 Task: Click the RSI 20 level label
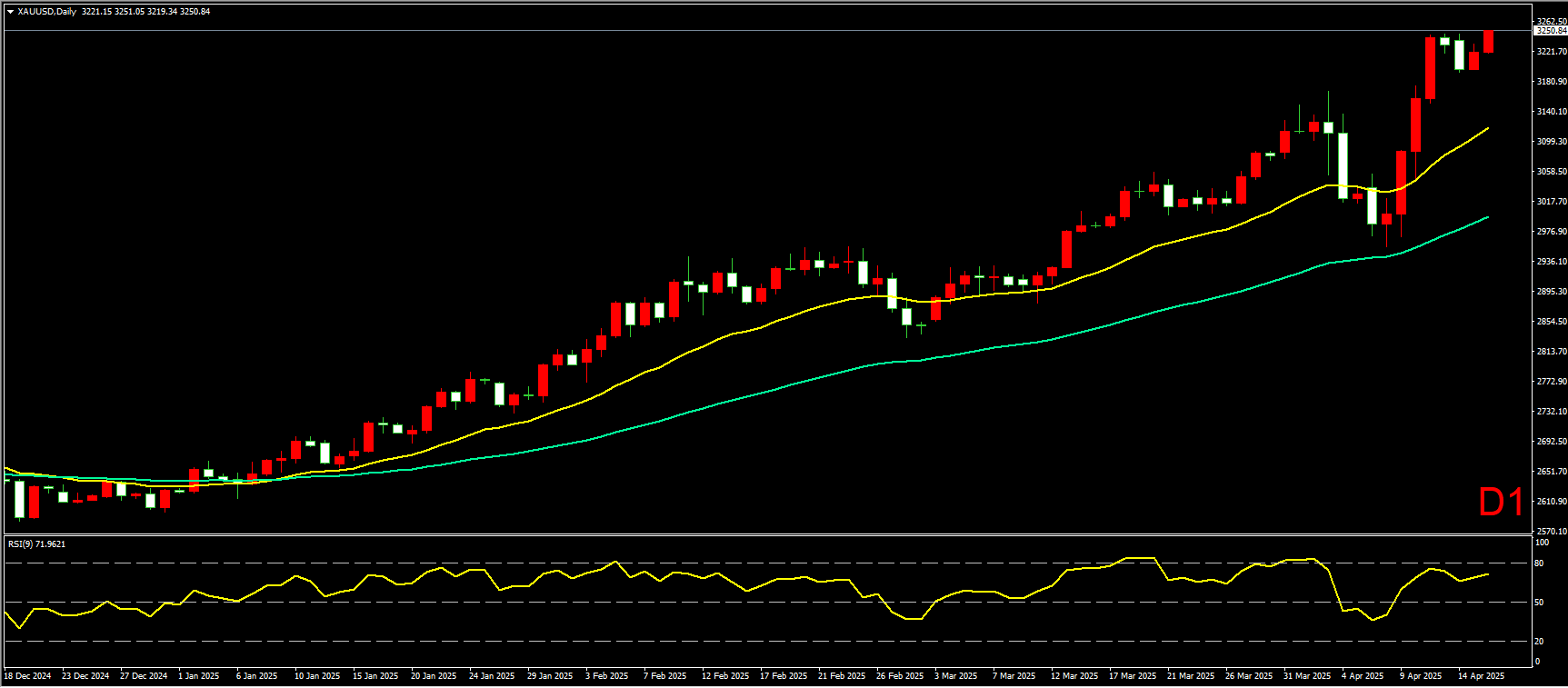tap(1539, 642)
